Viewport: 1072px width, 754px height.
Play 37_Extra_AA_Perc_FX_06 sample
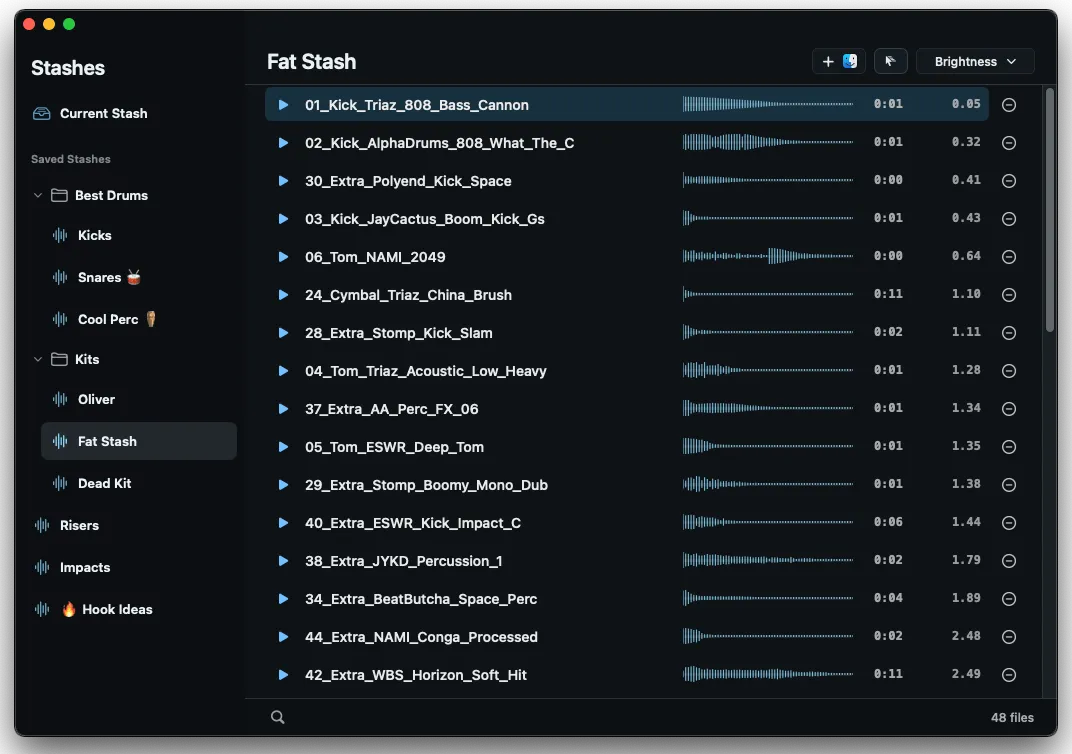[283, 409]
